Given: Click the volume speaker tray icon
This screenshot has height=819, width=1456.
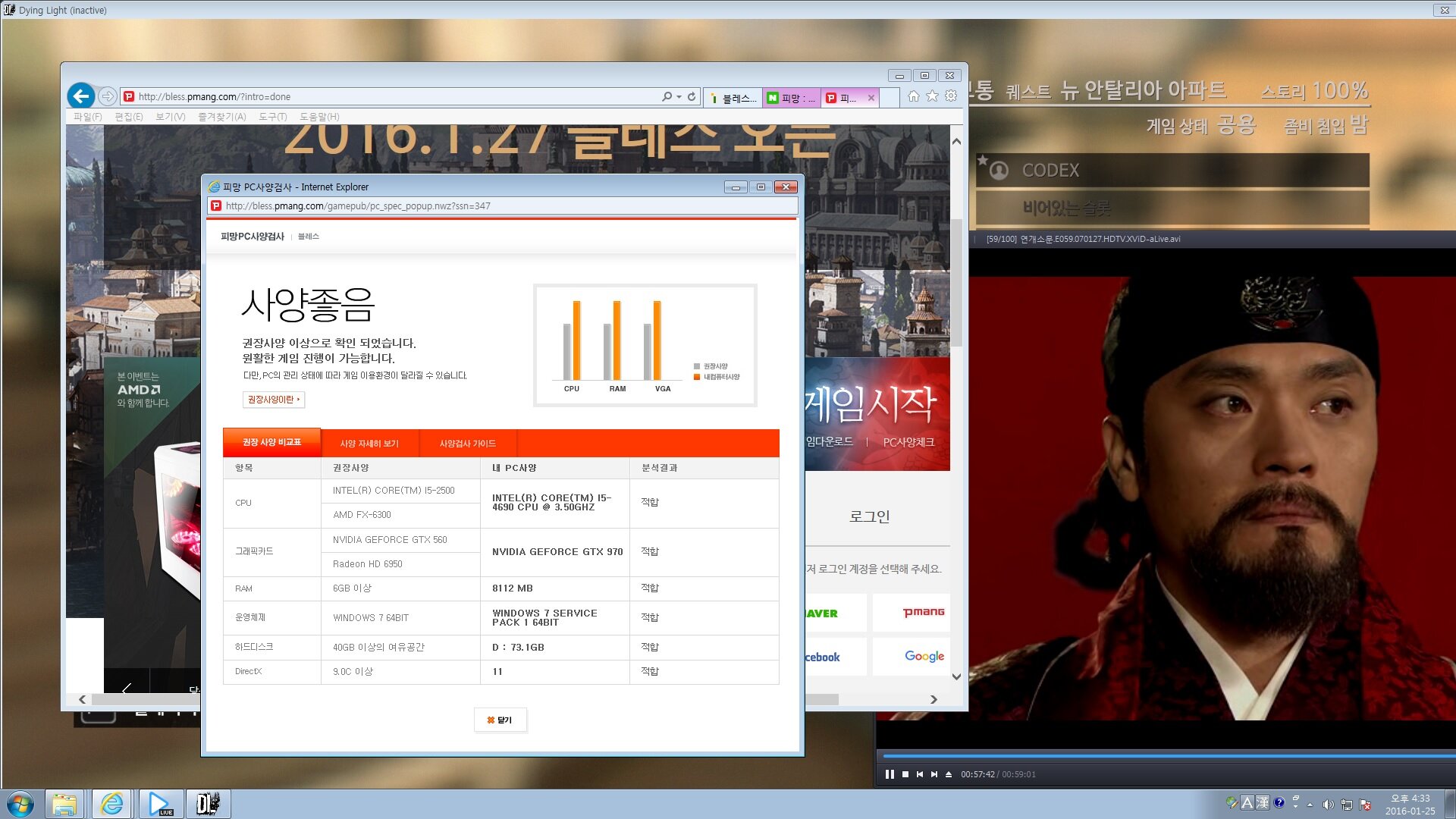Looking at the screenshot, I should tap(1328, 804).
